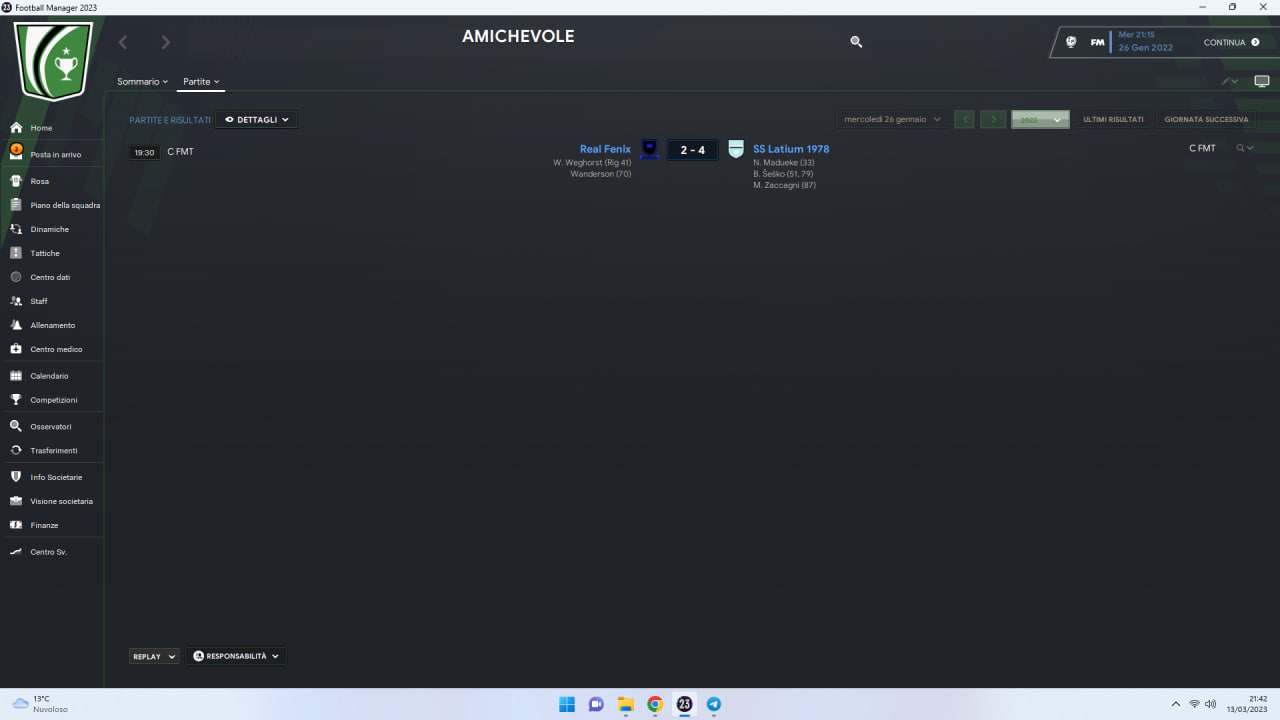Open the 2 - 4 match score
The height and width of the screenshot is (720, 1280).
(693, 150)
